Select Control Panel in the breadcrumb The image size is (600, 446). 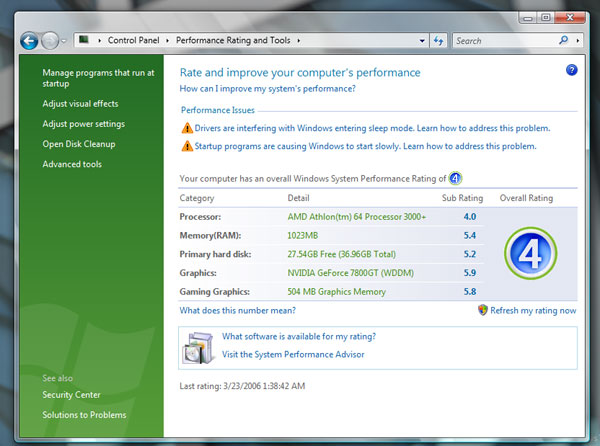[x=133, y=40]
